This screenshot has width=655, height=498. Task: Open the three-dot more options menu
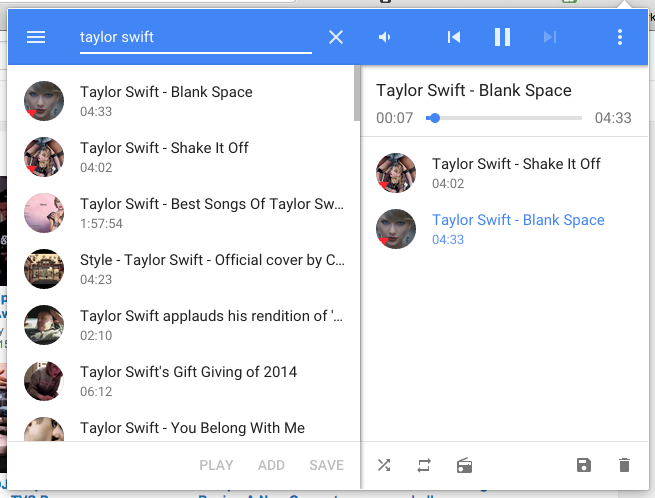[x=620, y=37]
